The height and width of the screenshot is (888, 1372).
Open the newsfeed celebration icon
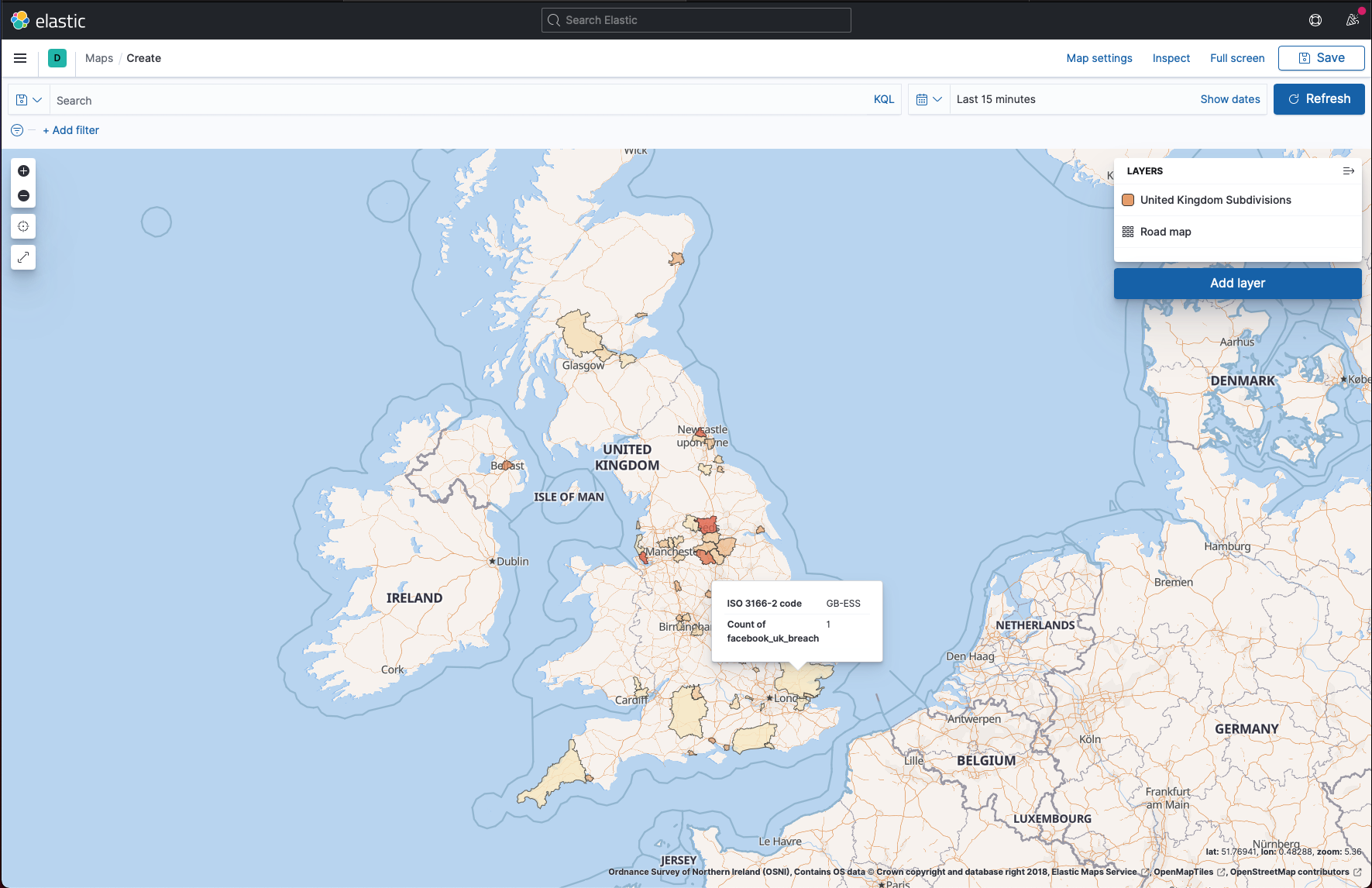click(x=1353, y=20)
